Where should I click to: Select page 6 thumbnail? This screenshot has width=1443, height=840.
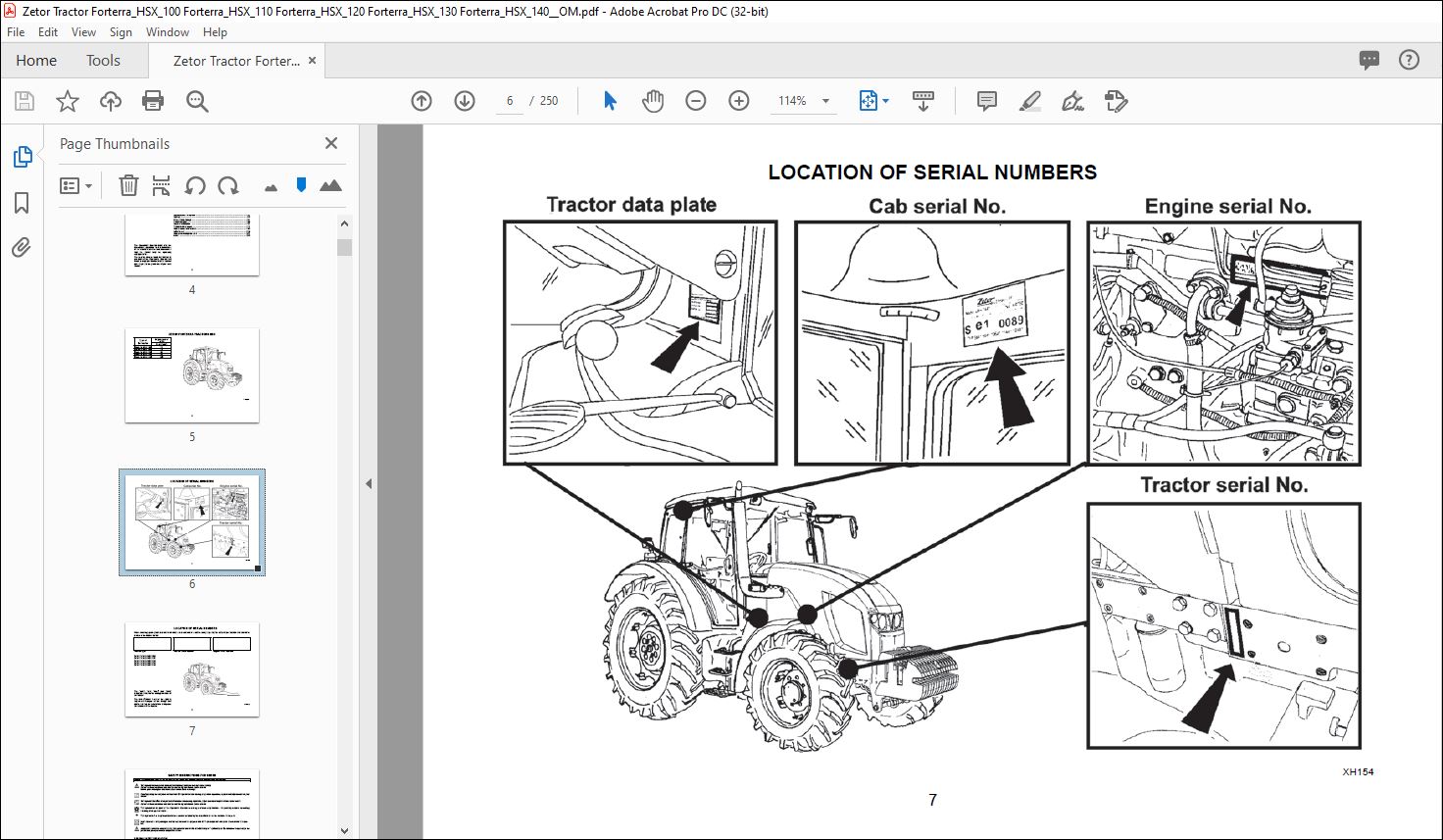pos(192,522)
